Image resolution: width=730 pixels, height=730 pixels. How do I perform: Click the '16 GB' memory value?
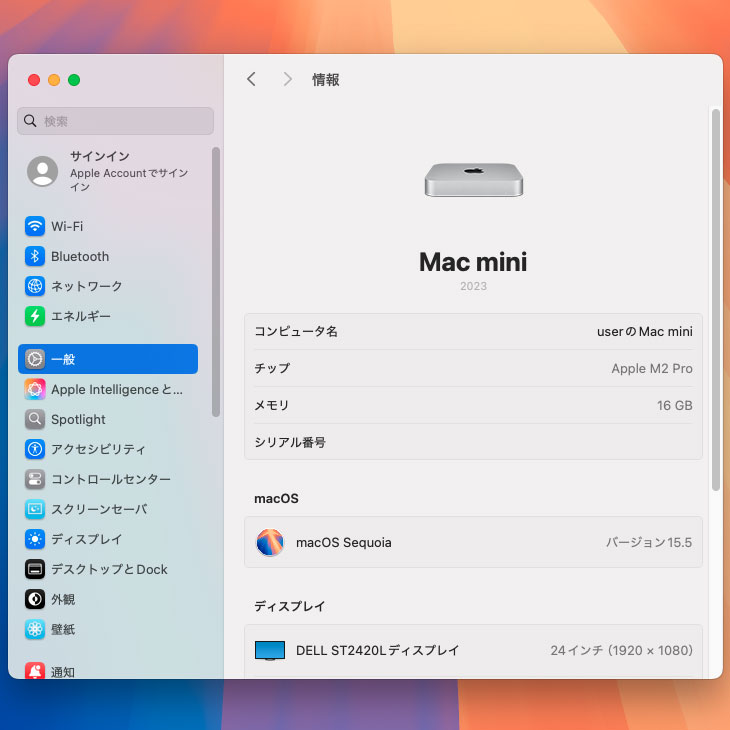[x=675, y=406]
